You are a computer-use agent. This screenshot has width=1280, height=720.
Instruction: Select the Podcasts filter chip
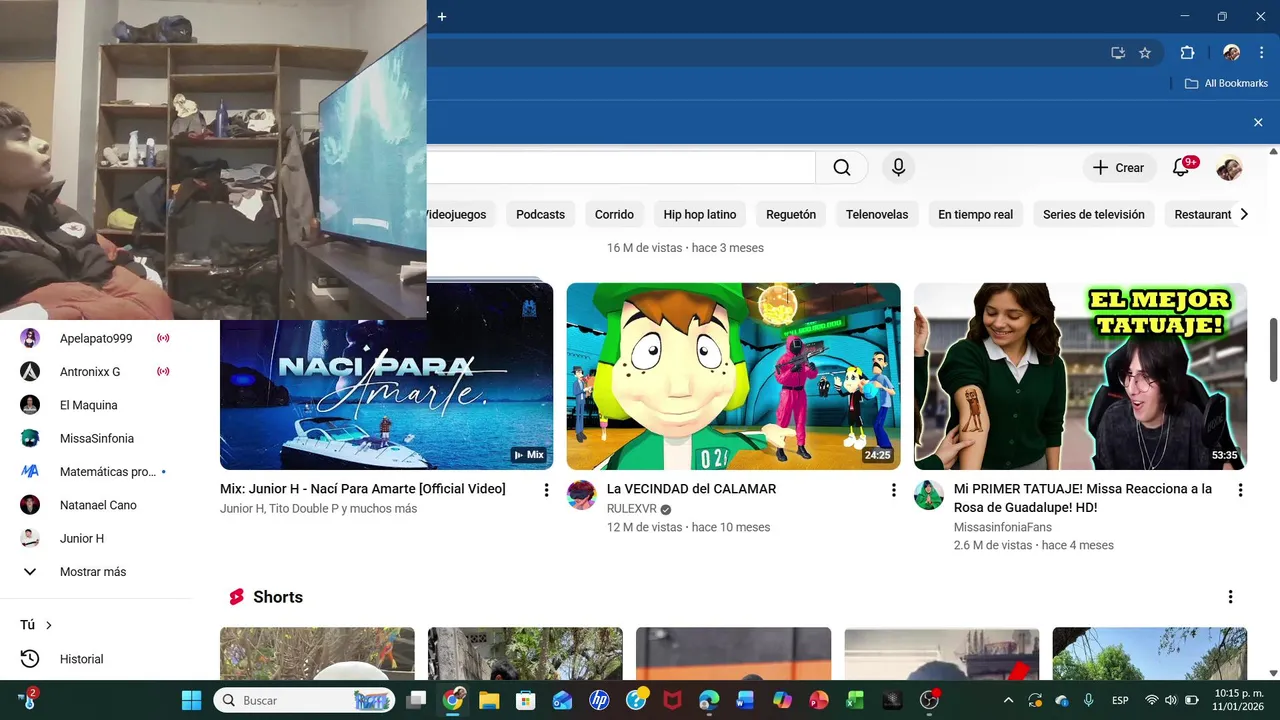coord(540,214)
